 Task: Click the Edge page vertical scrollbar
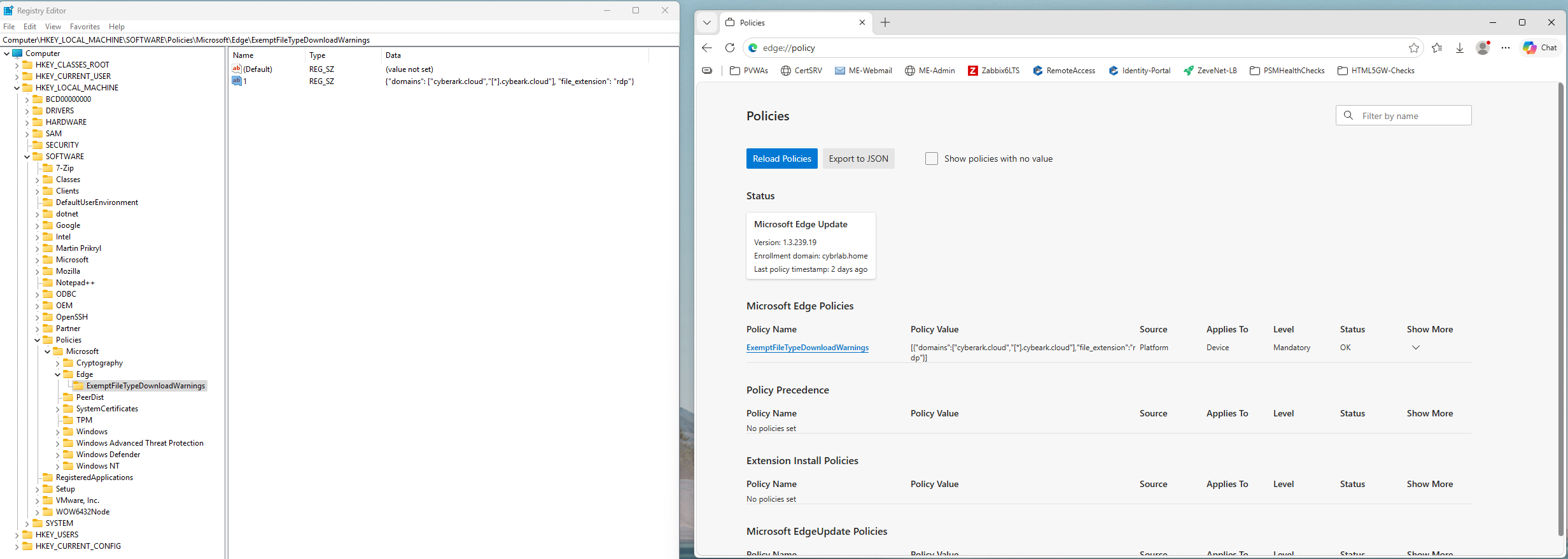tap(1560, 309)
